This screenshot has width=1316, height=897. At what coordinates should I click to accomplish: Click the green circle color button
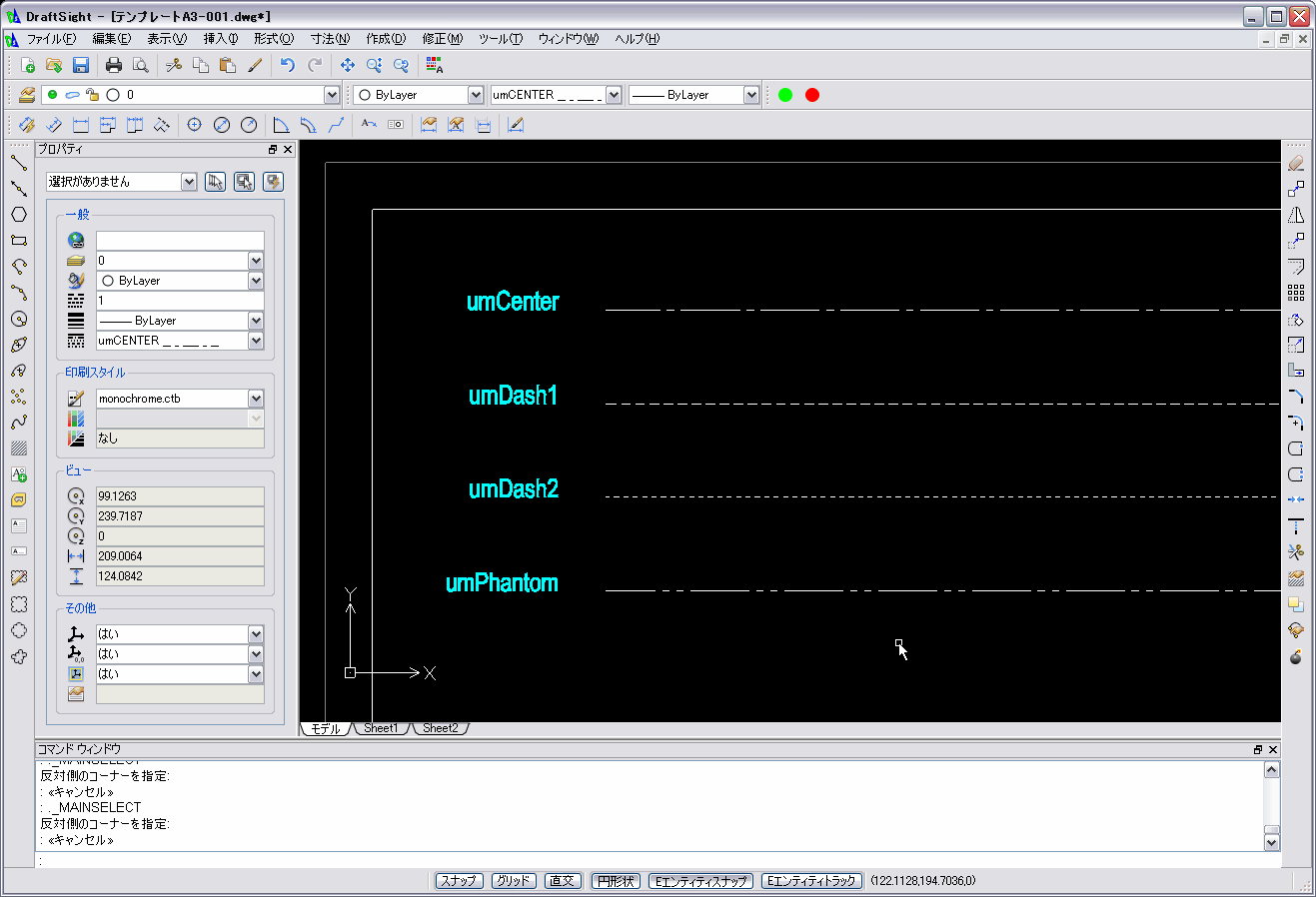(785, 95)
